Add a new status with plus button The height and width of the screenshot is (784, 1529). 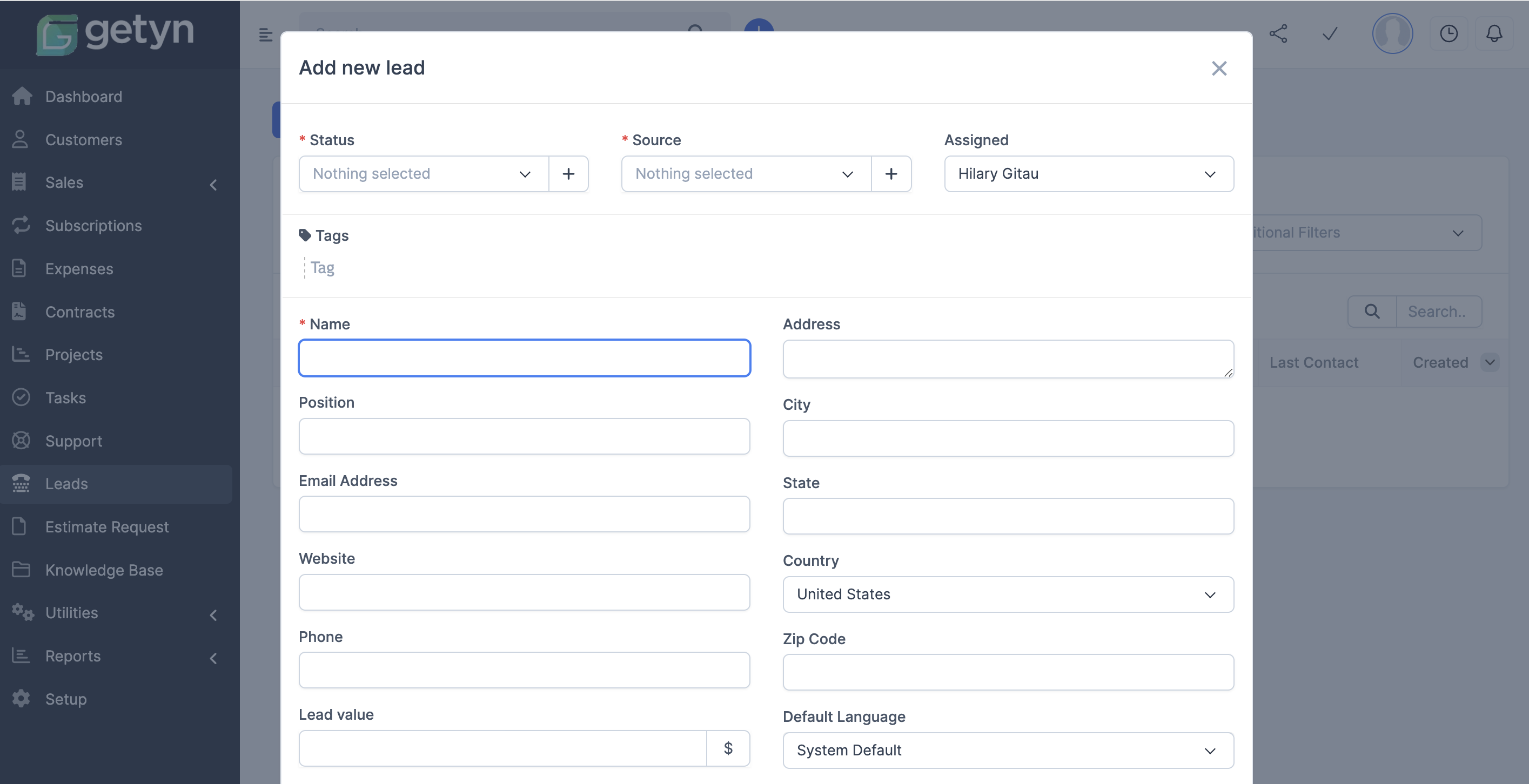click(x=568, y=174)
